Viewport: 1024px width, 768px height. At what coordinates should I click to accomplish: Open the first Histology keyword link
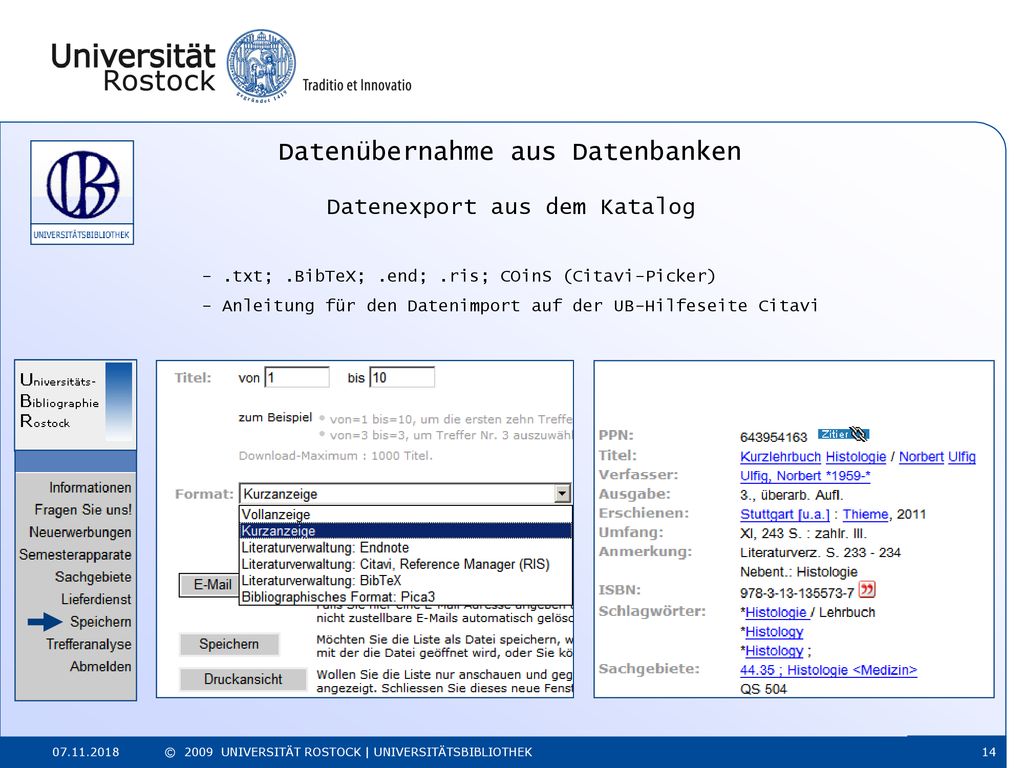pyautogui.click(x=774, y=632)
